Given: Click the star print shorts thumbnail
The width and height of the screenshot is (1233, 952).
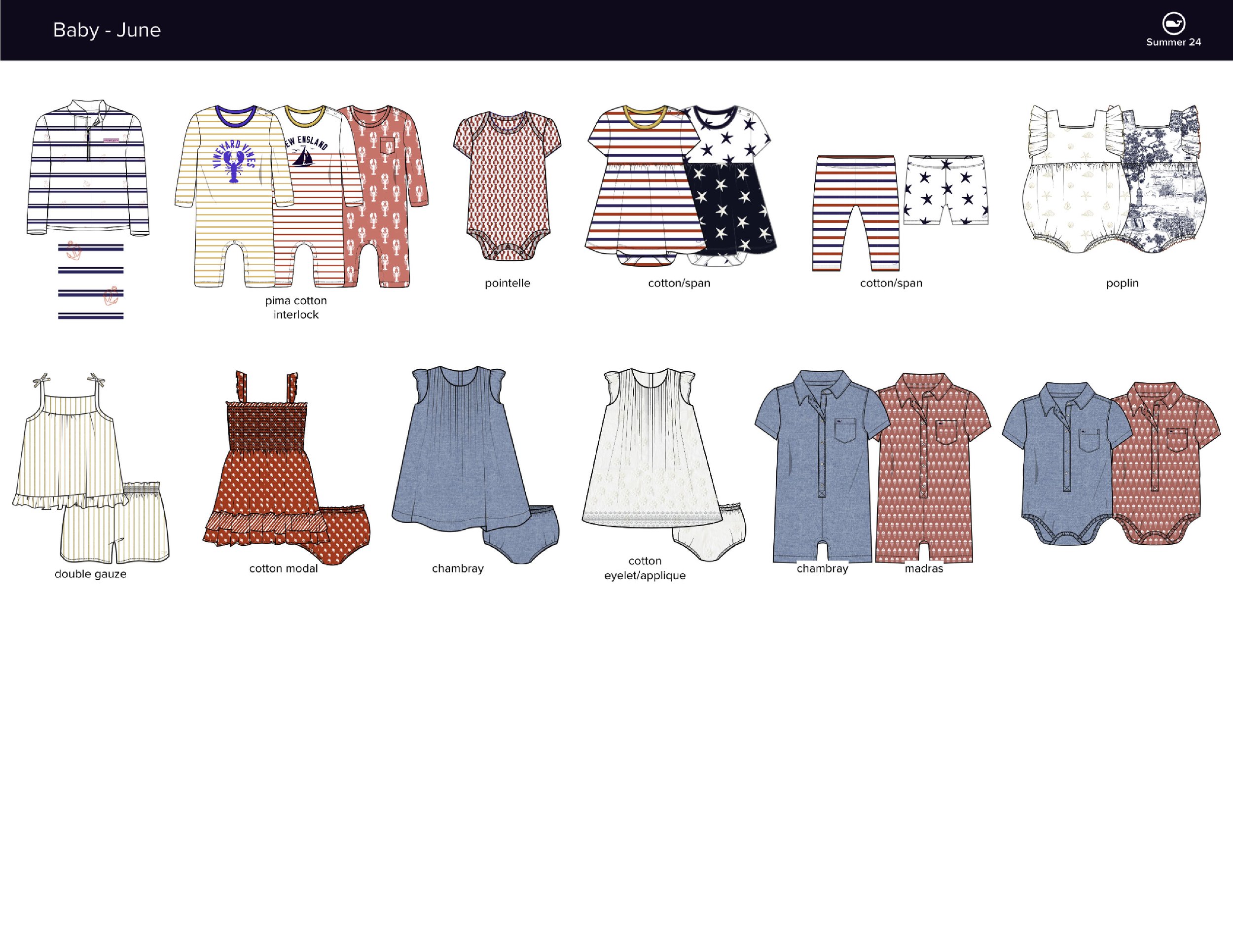Looking at the screenshot, I should [948, 209].
